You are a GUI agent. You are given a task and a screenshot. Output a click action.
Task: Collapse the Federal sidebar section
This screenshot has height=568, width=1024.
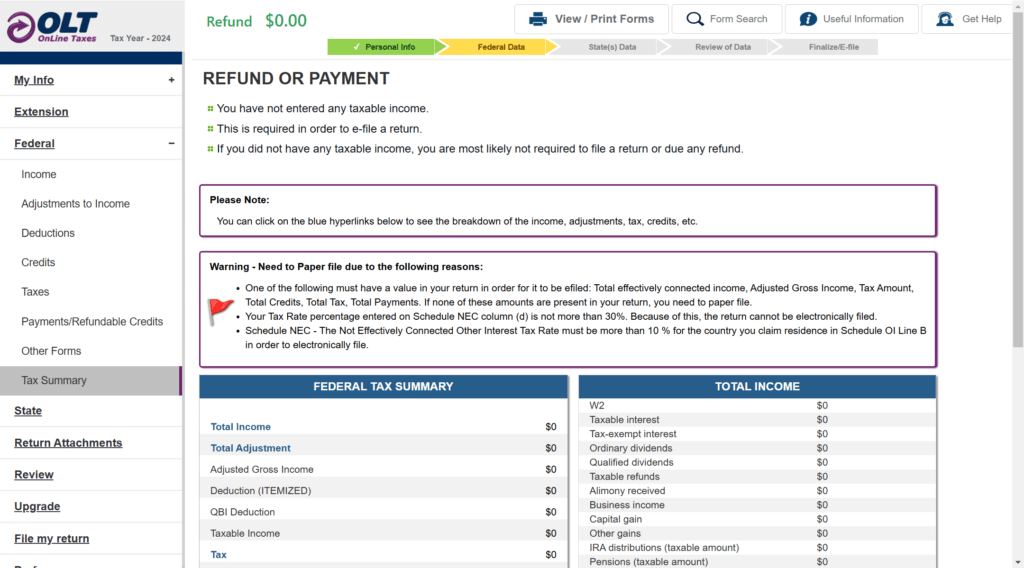coord(171,144)
